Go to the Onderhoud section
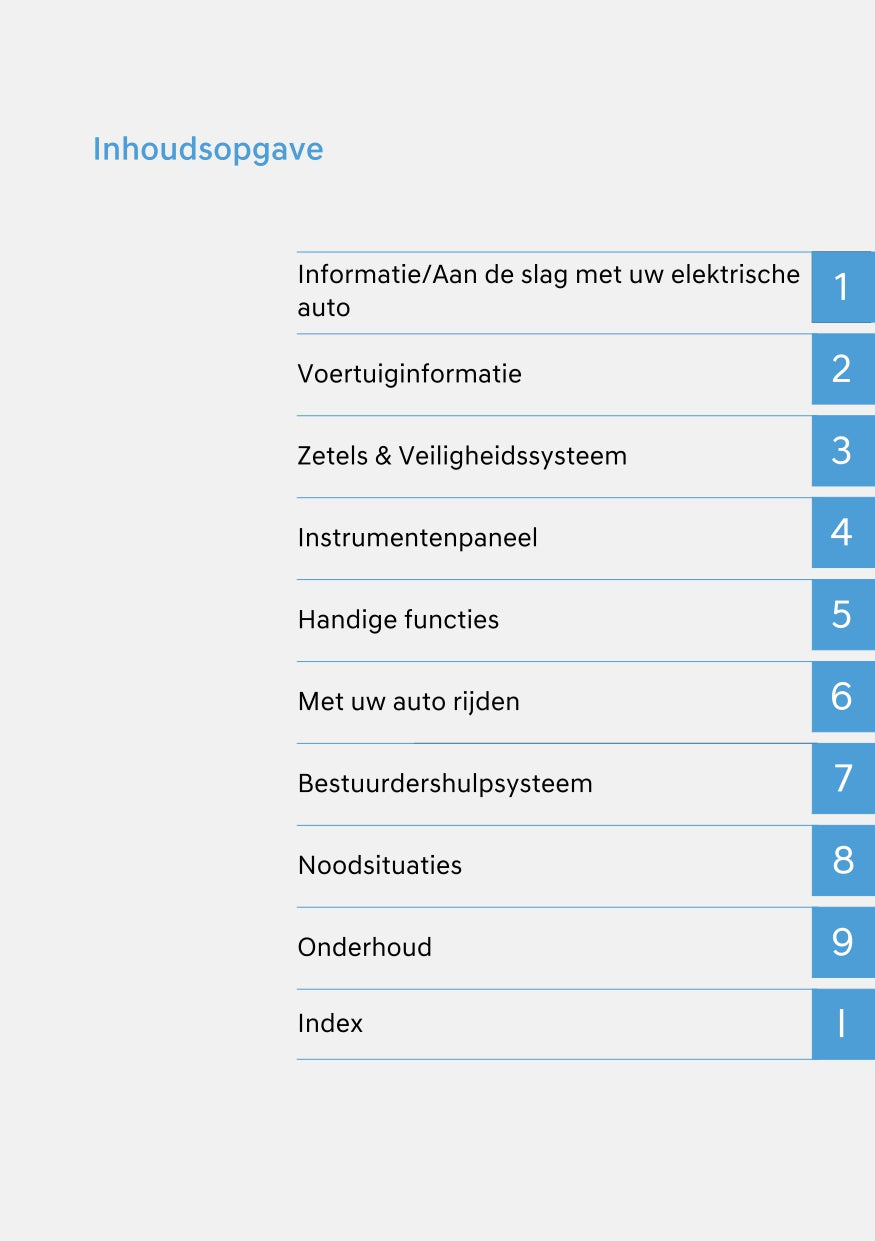 point(364,948)
